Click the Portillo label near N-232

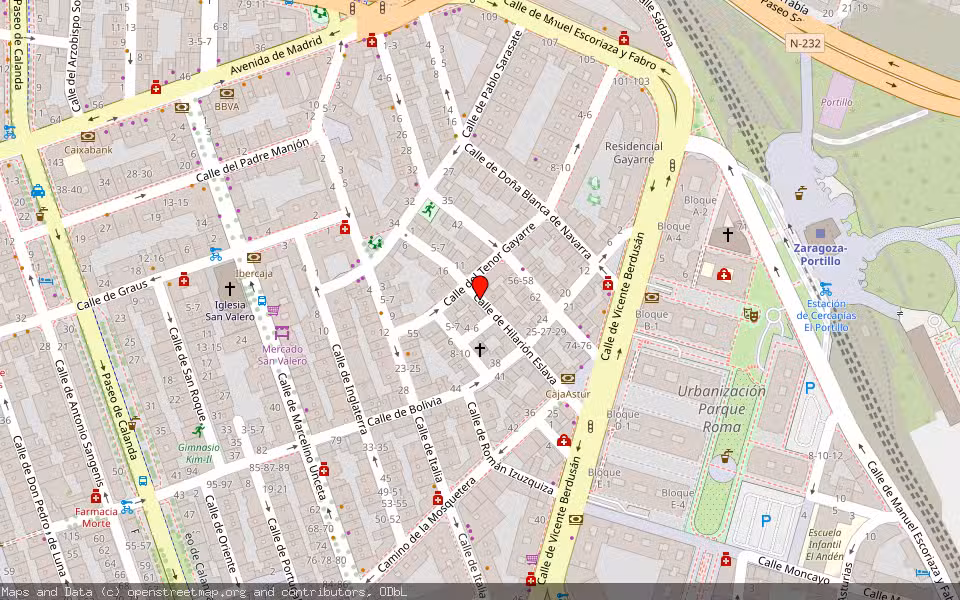pos(836,102)
